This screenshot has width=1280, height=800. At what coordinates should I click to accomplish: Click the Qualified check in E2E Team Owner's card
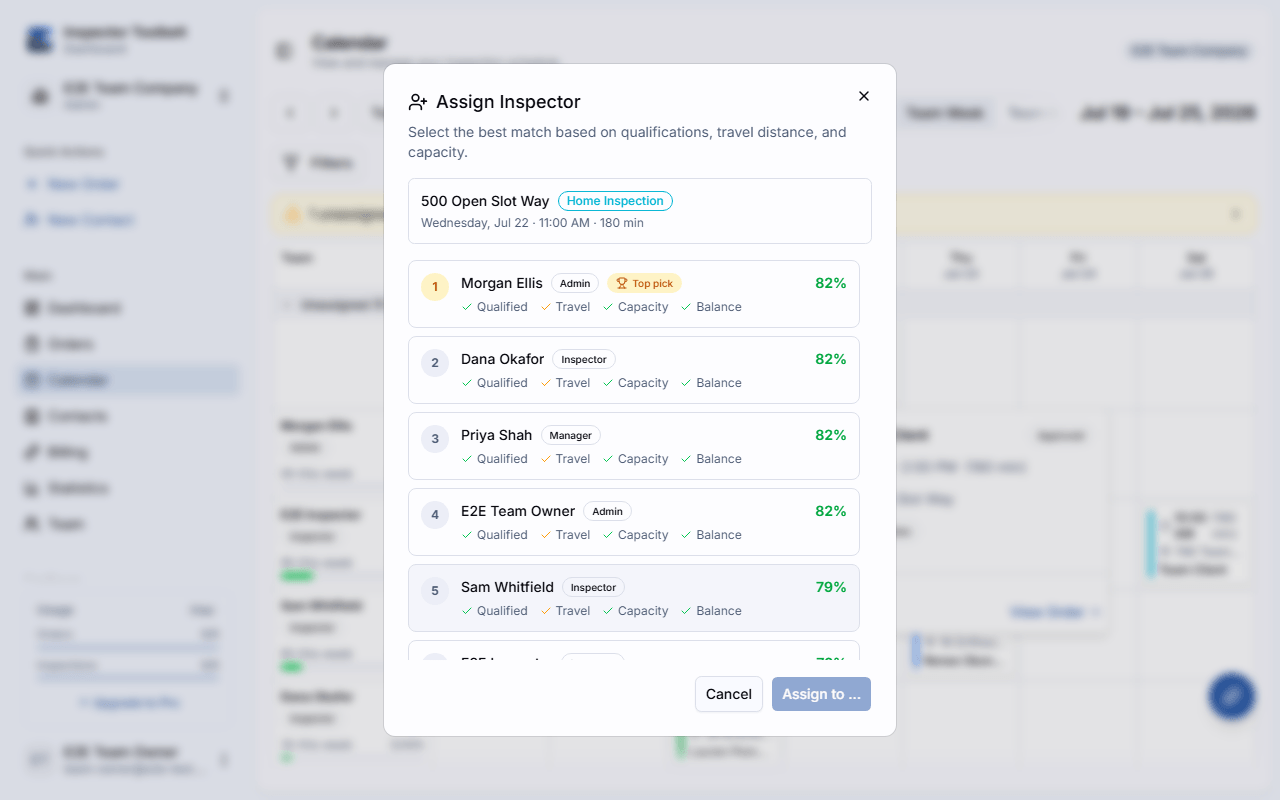point(495,535)
